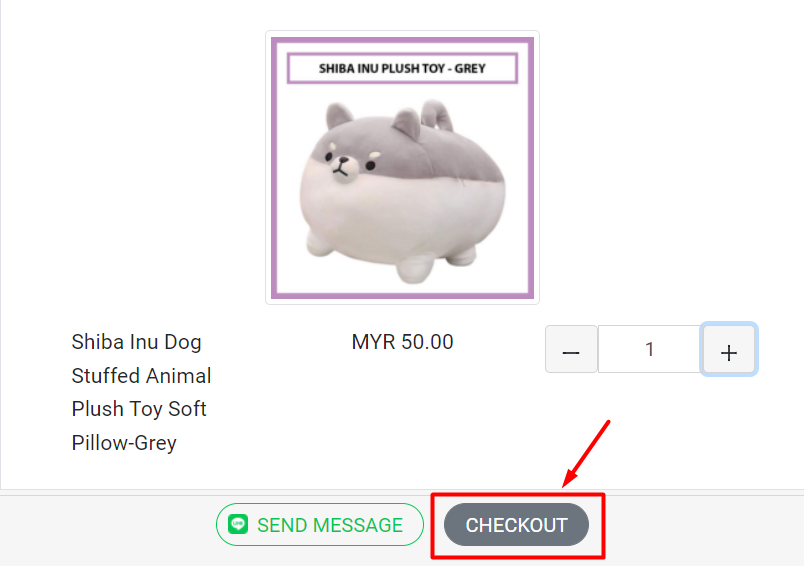Click the 'Stuffed Animal' text line
804x566 pixels.
pyautogui.click(x=142, y=376)
